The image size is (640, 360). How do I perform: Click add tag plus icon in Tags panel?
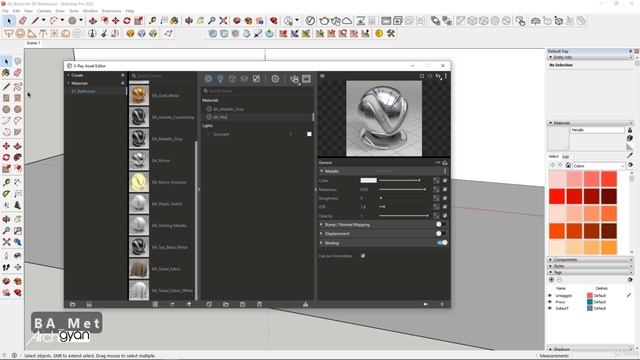[551, 280]
